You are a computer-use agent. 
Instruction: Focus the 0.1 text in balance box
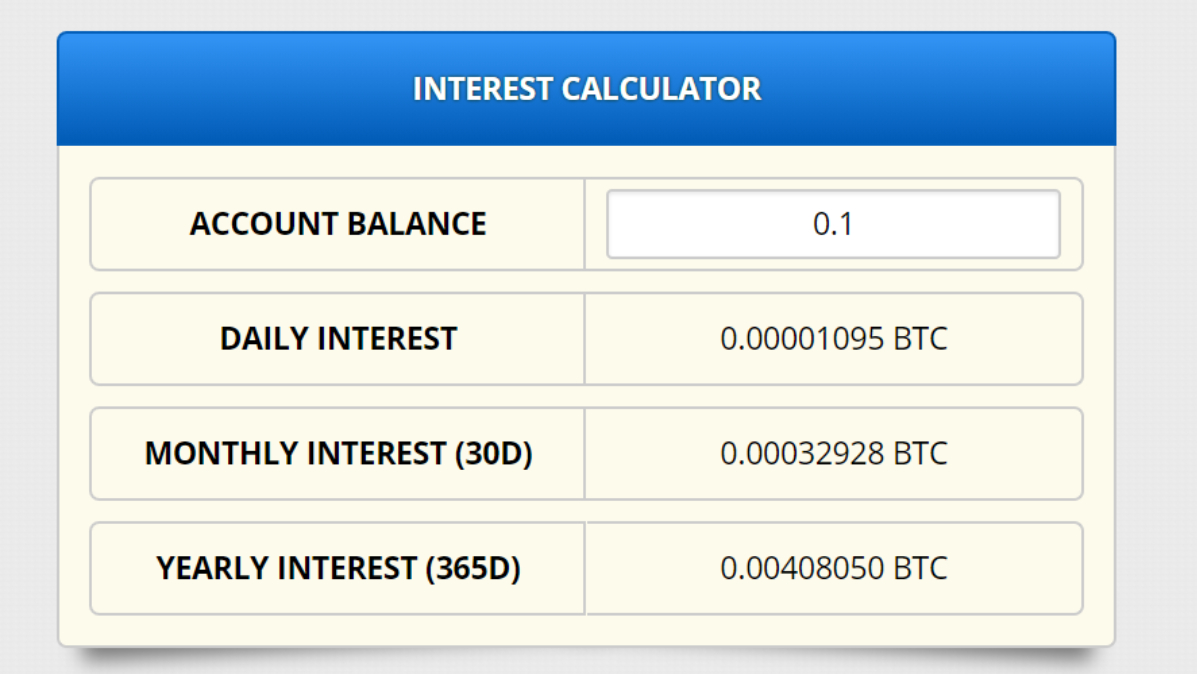[x=833, y=224]
